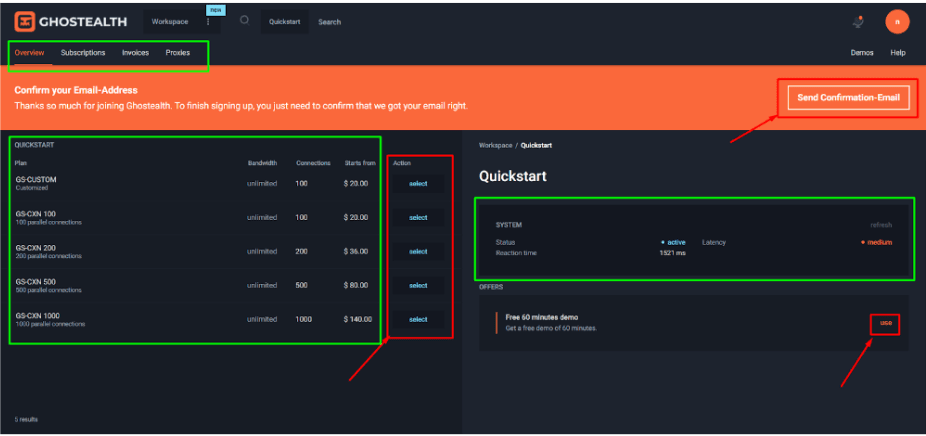Viewport: 926px width, 436px height.
Task: Switch to the Quickstart header tab
Action: tap(285, 22)
